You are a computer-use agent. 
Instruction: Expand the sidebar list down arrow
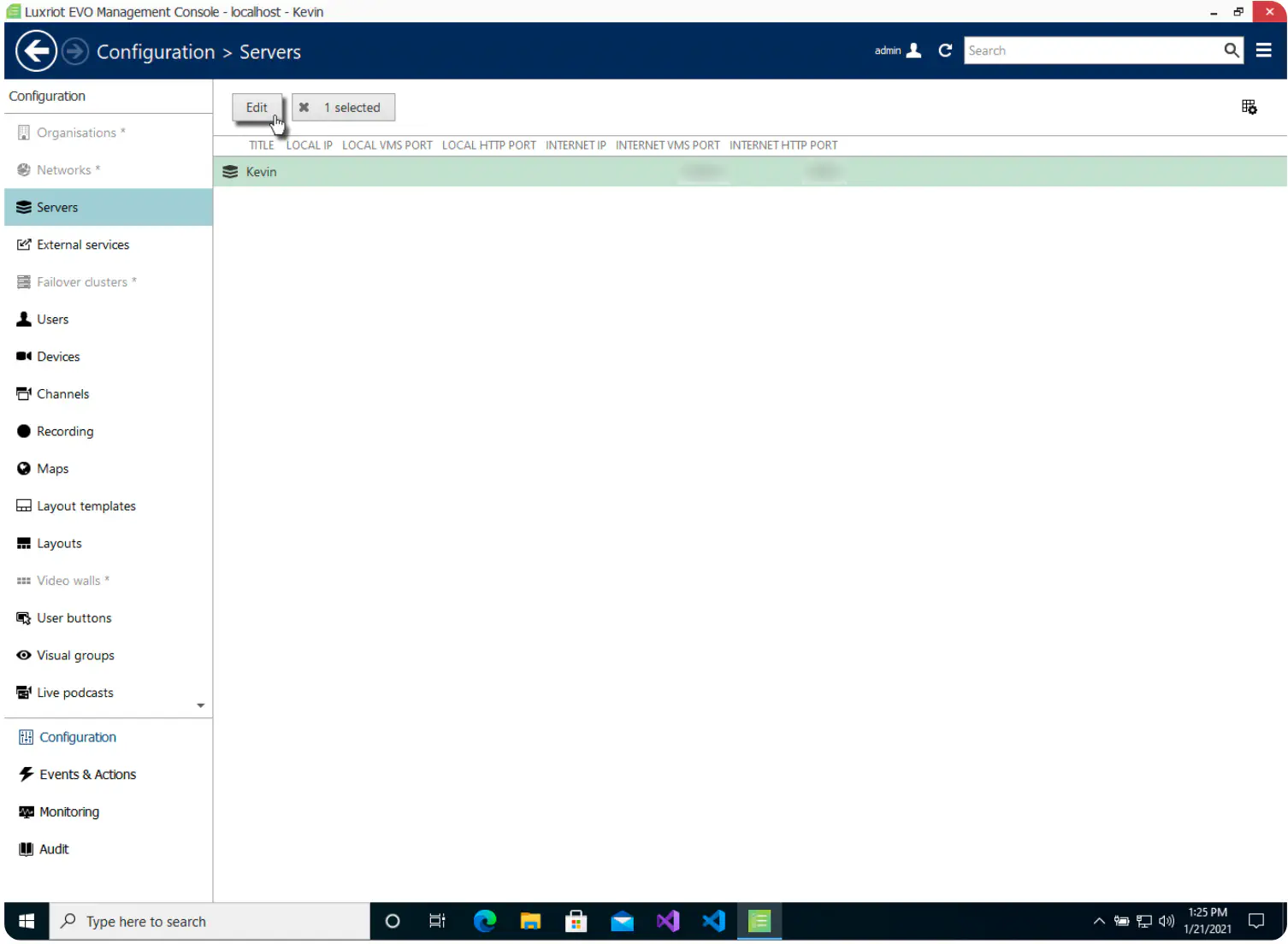point(201,706)
